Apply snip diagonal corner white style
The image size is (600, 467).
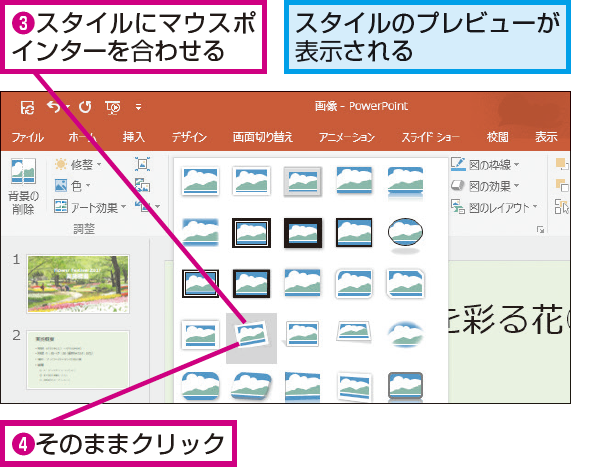[405, 284]
